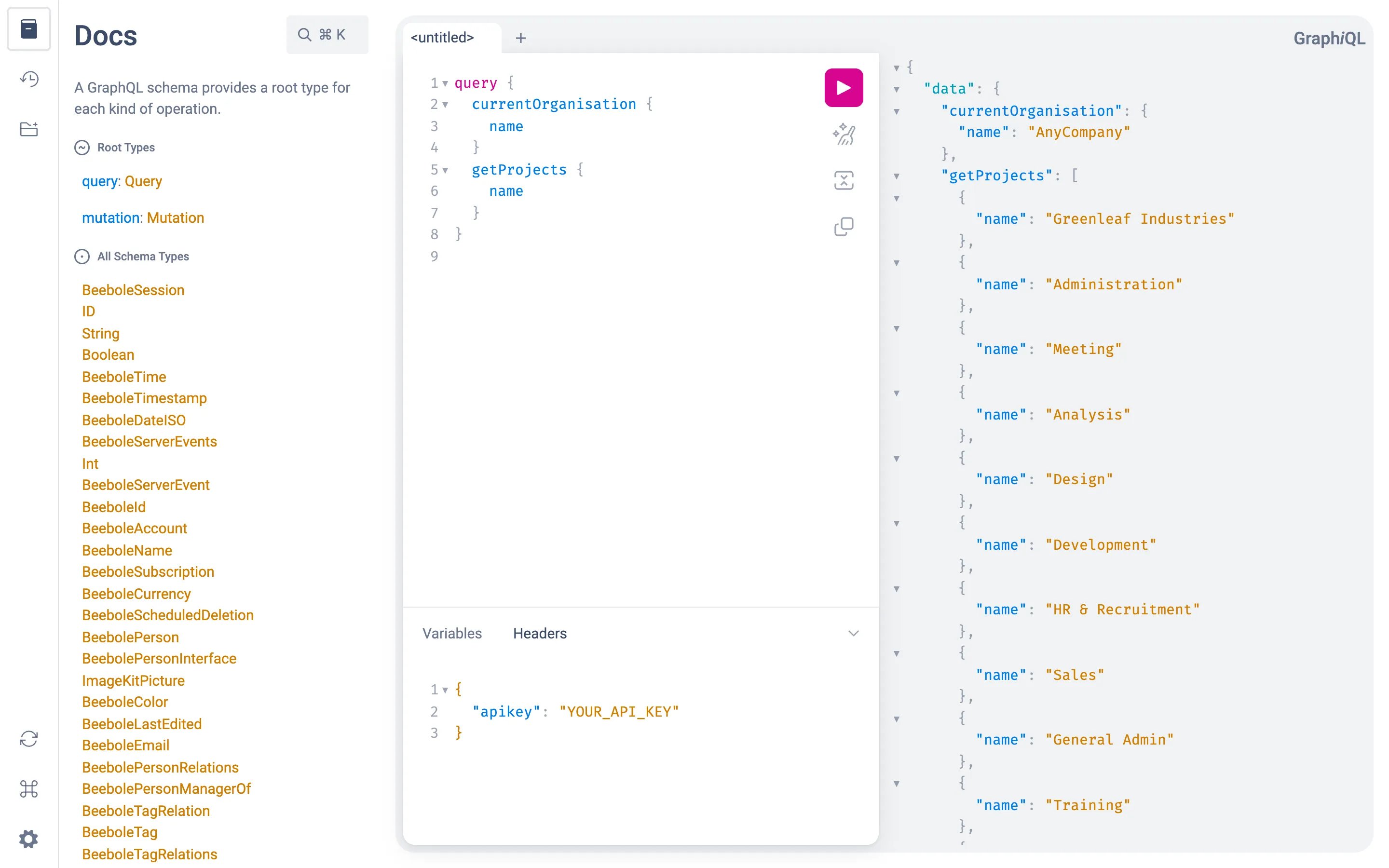Fold the headers JSON at line 1
1389x868 pixels.
pos(445,690)
